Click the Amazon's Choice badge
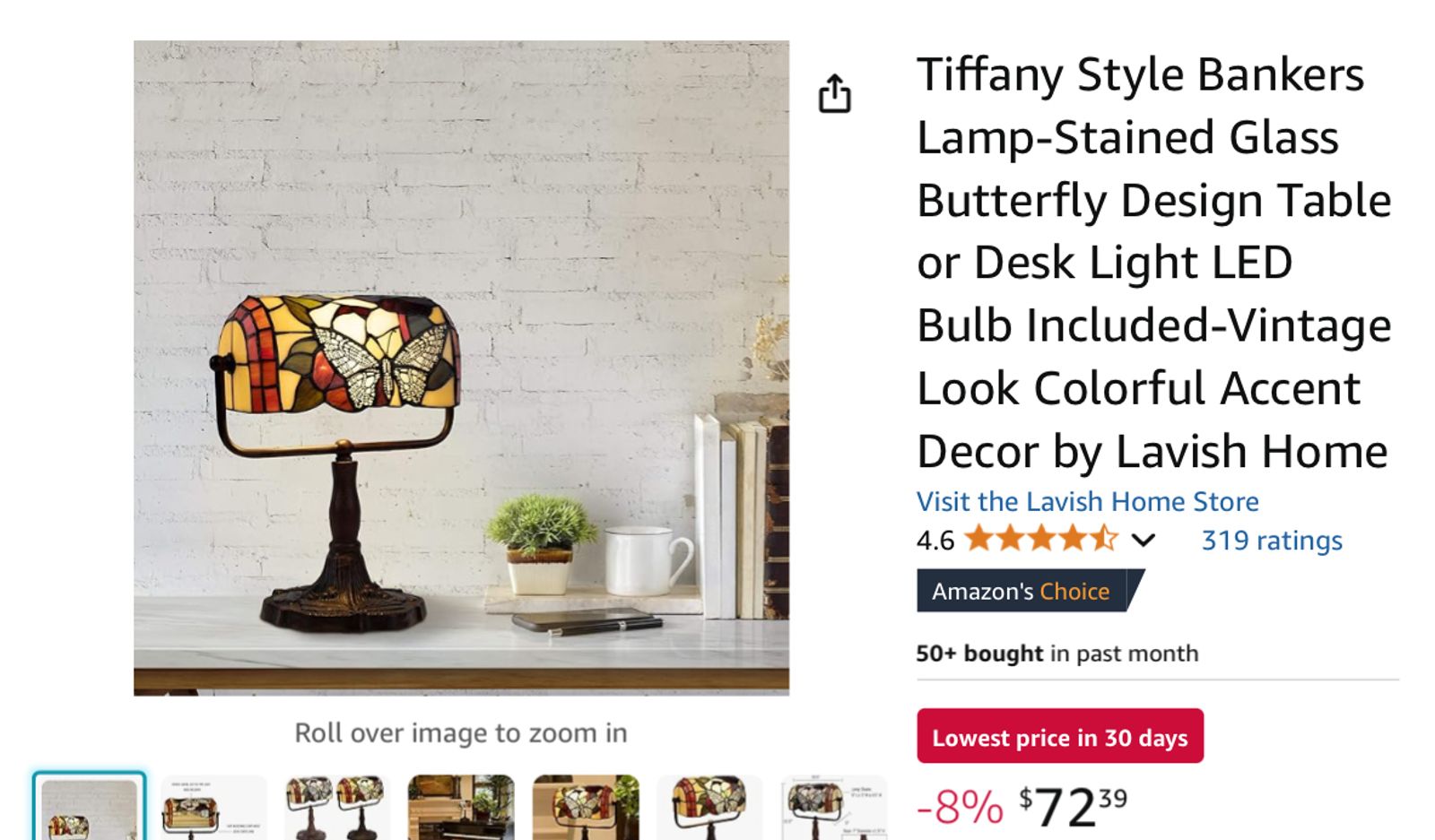 (1030, 591)
